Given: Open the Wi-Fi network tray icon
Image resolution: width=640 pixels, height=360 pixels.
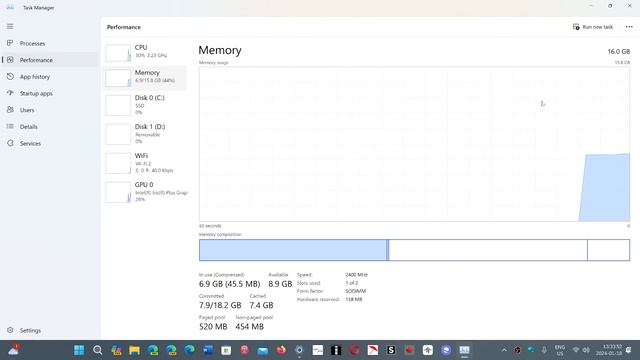Looking at the screenshot, I should [576, 350].
